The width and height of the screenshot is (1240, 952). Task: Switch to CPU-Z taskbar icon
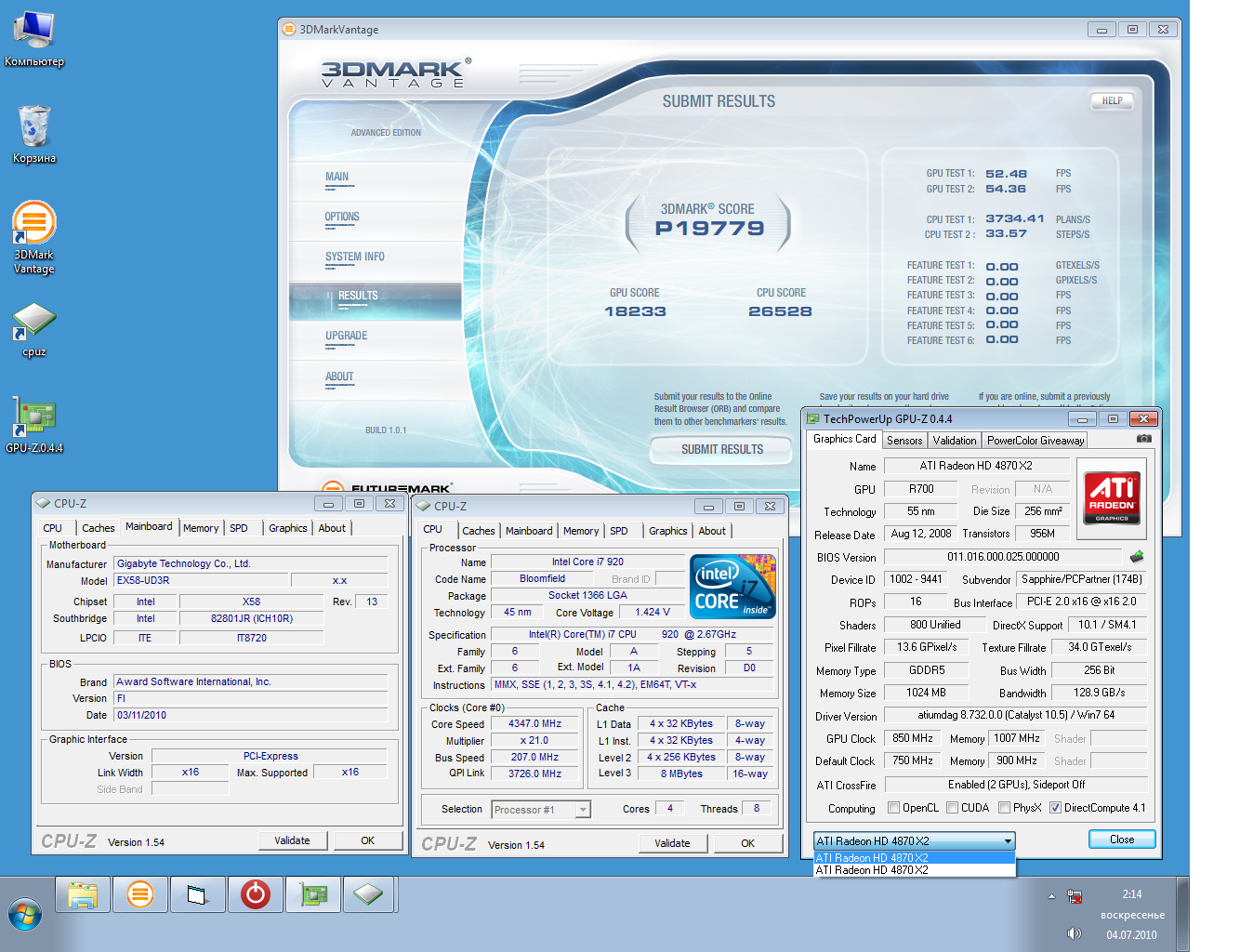370,895
